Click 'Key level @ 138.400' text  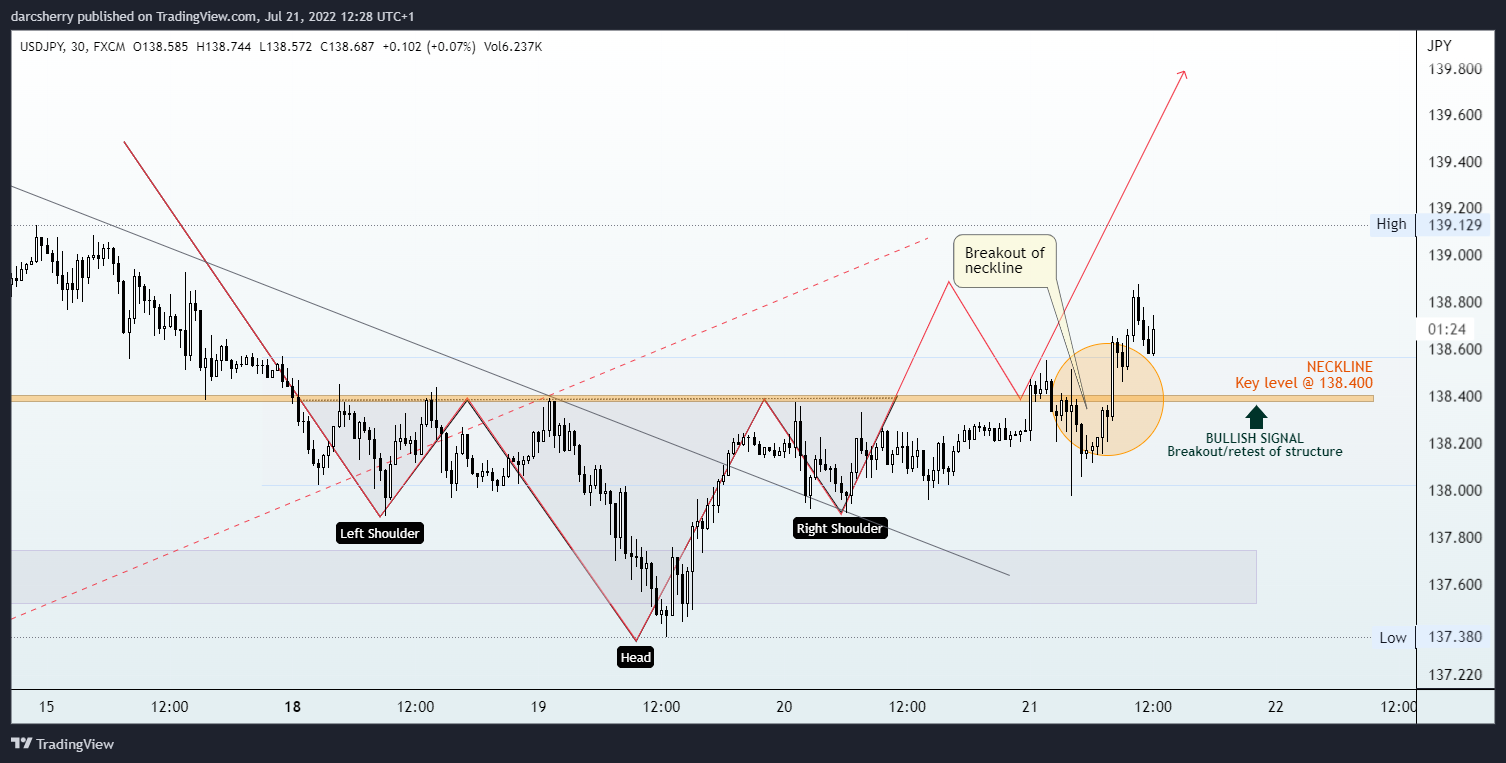click(x=1304, y=382)
